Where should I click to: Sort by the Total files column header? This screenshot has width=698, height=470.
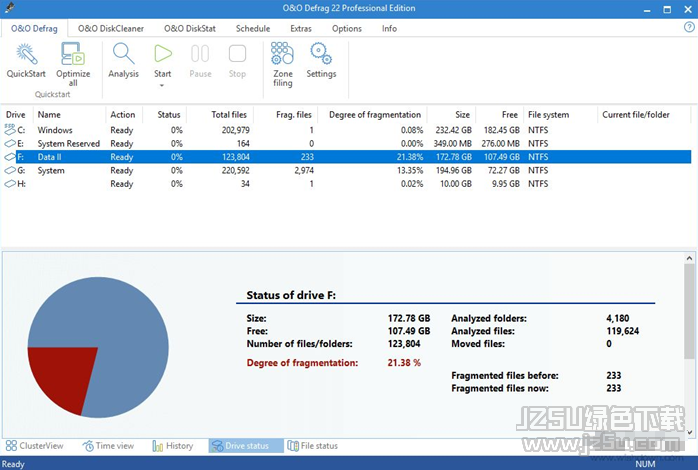tap(229, 114)
